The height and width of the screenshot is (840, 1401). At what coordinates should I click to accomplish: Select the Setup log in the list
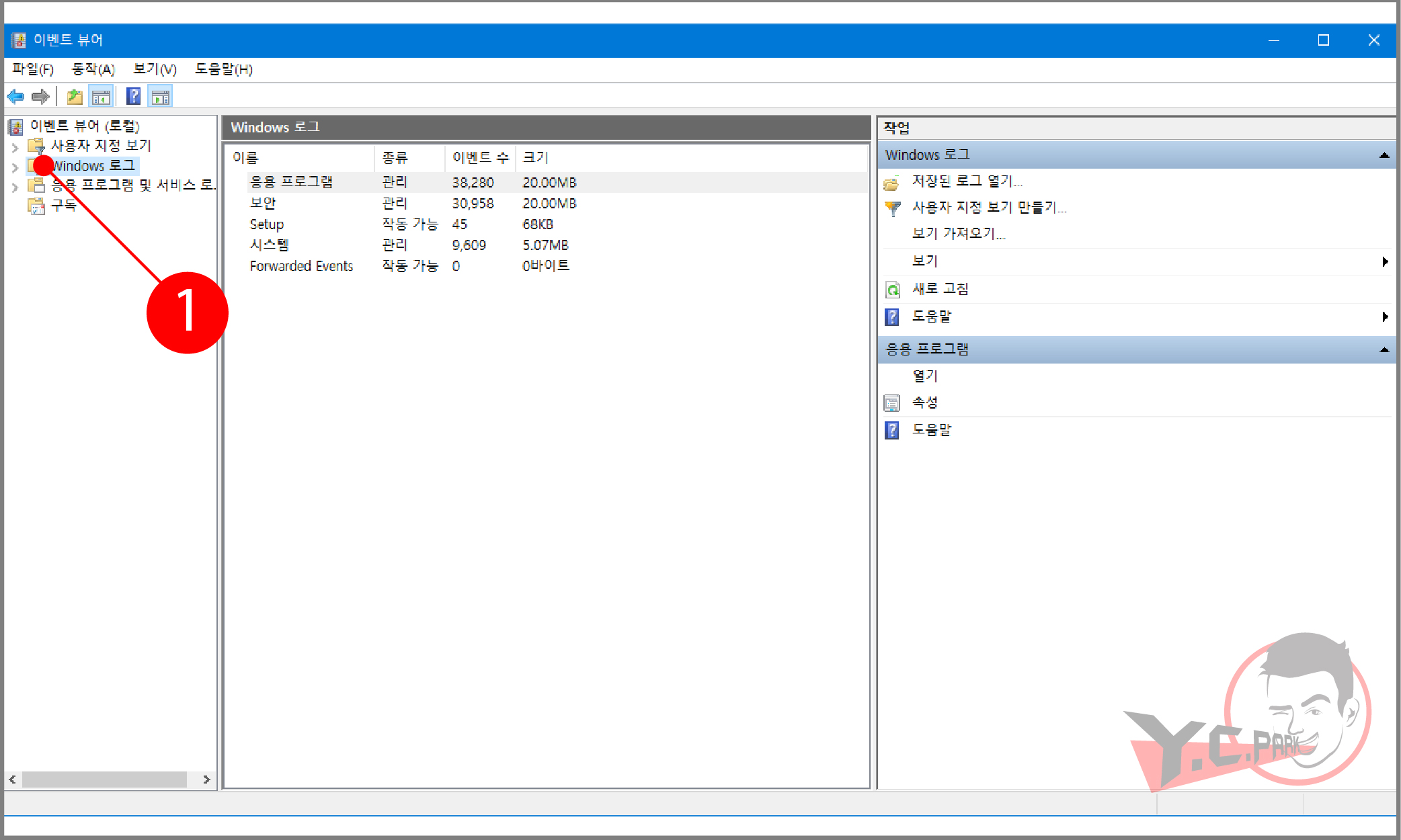coord(266,224)
